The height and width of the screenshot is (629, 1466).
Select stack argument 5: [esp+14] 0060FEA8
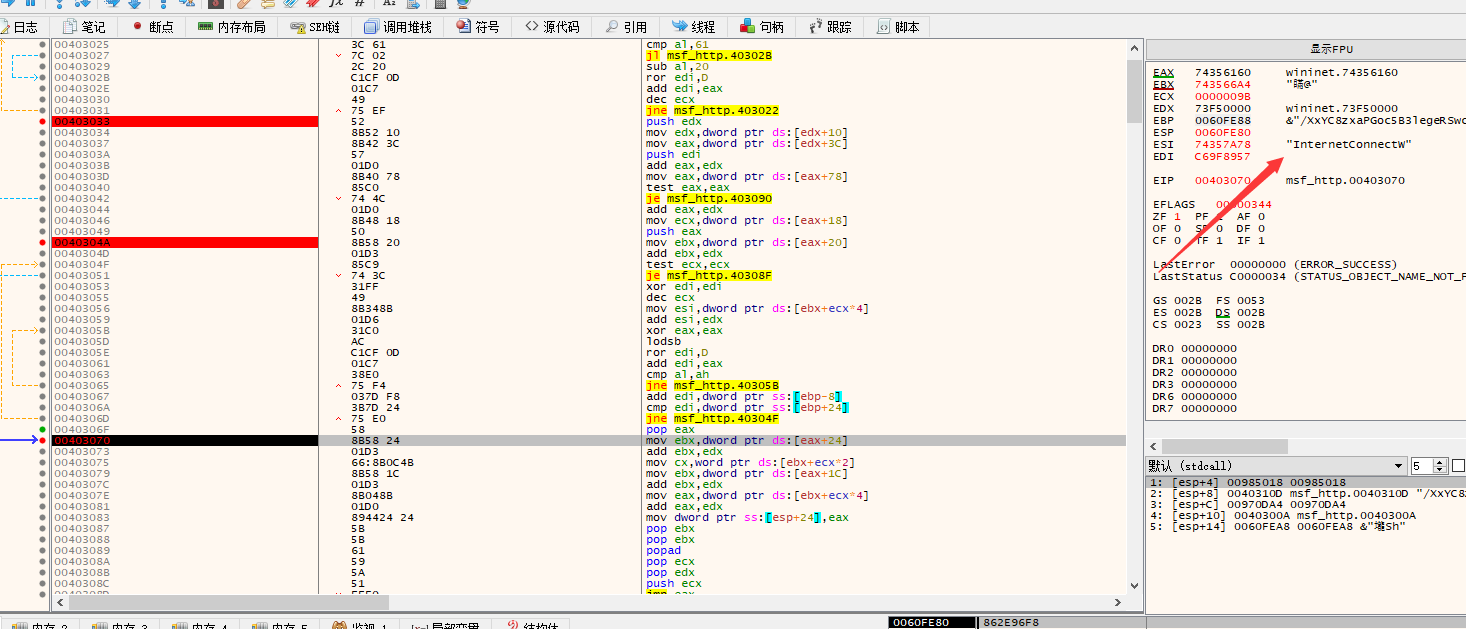point(1306,526)
